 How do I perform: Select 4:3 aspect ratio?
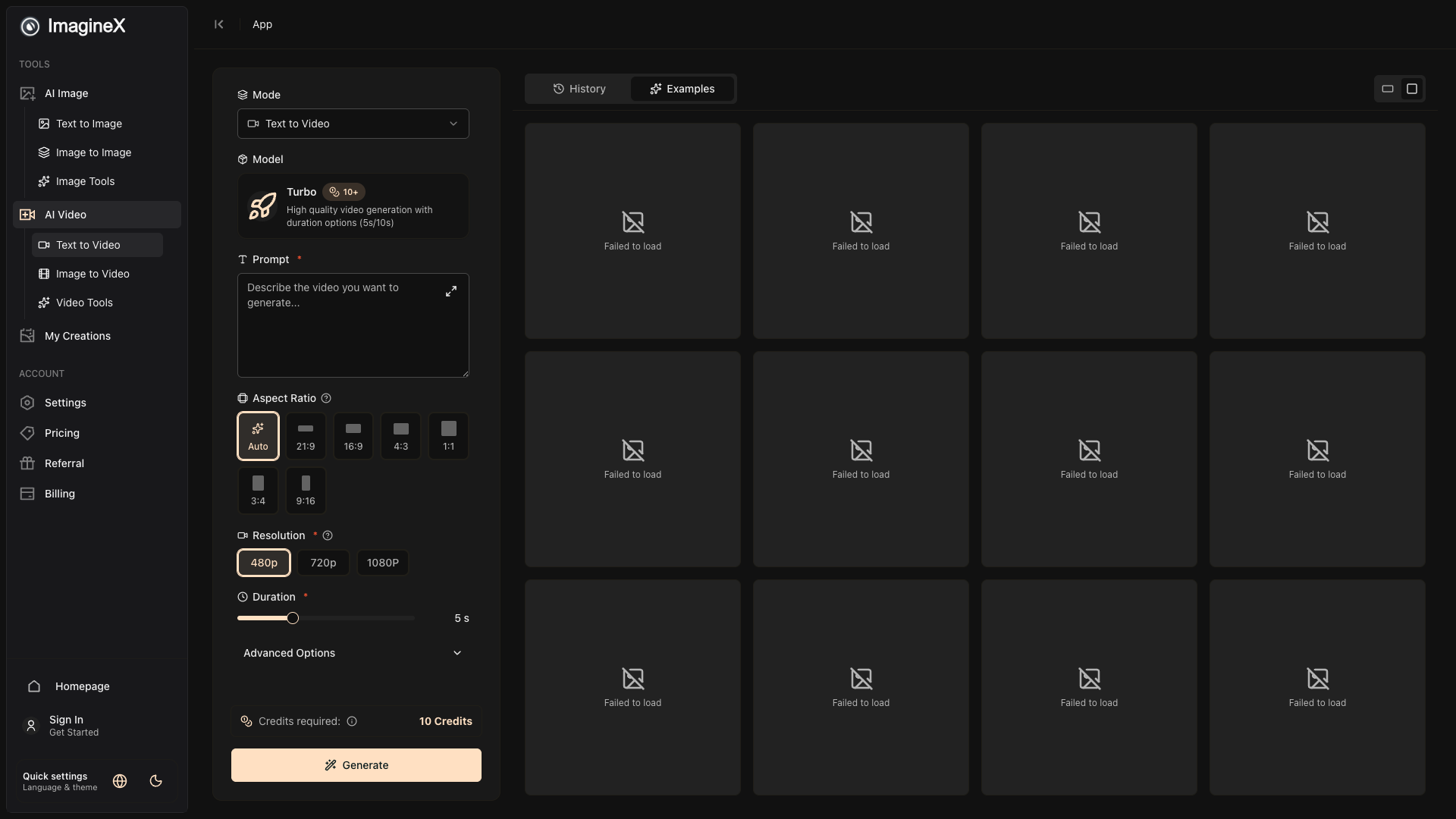[401, 436]
